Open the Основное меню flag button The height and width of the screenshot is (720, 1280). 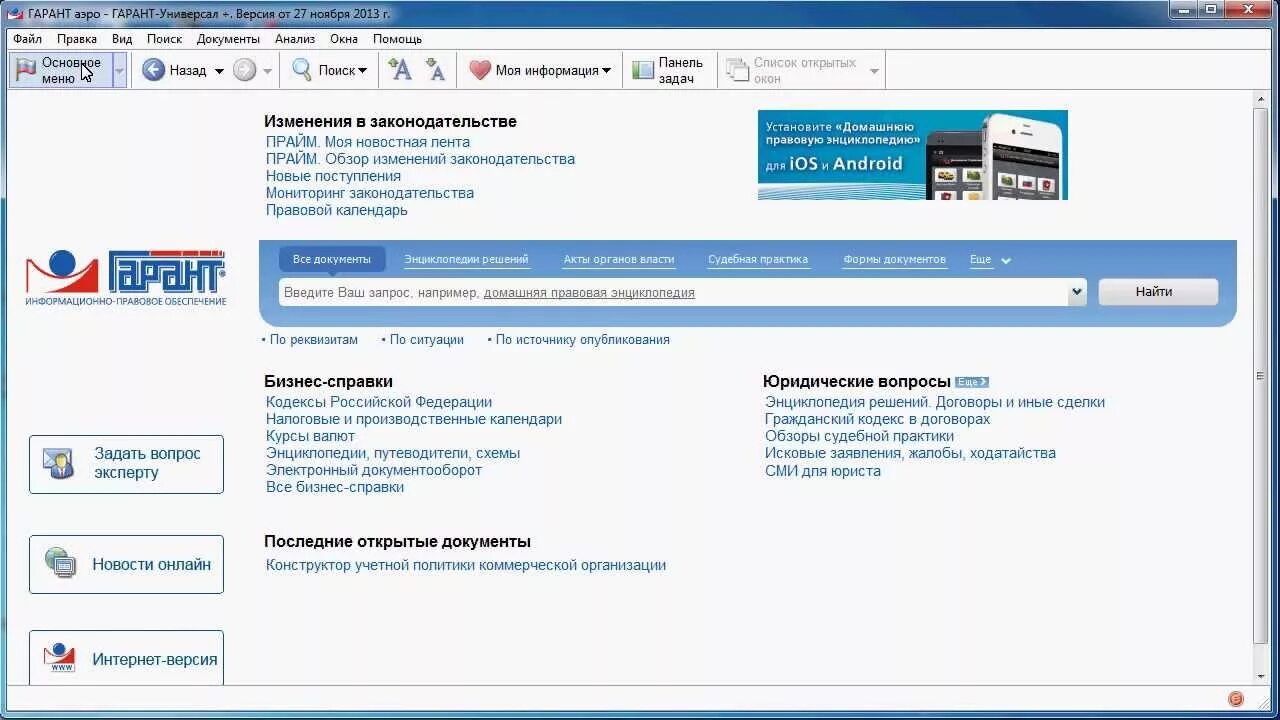pos(60,70)
